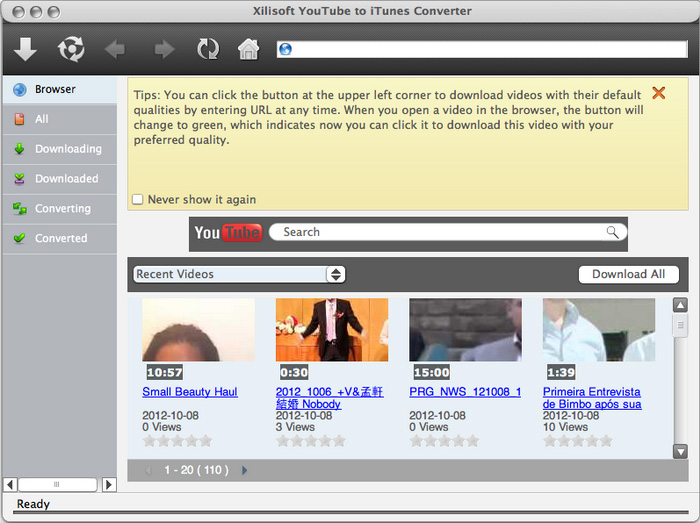Image resolution: width=700 pixels, height=523 pixels.
Task: Switch to the Converted sidebar section
Action: coord(61,239)
